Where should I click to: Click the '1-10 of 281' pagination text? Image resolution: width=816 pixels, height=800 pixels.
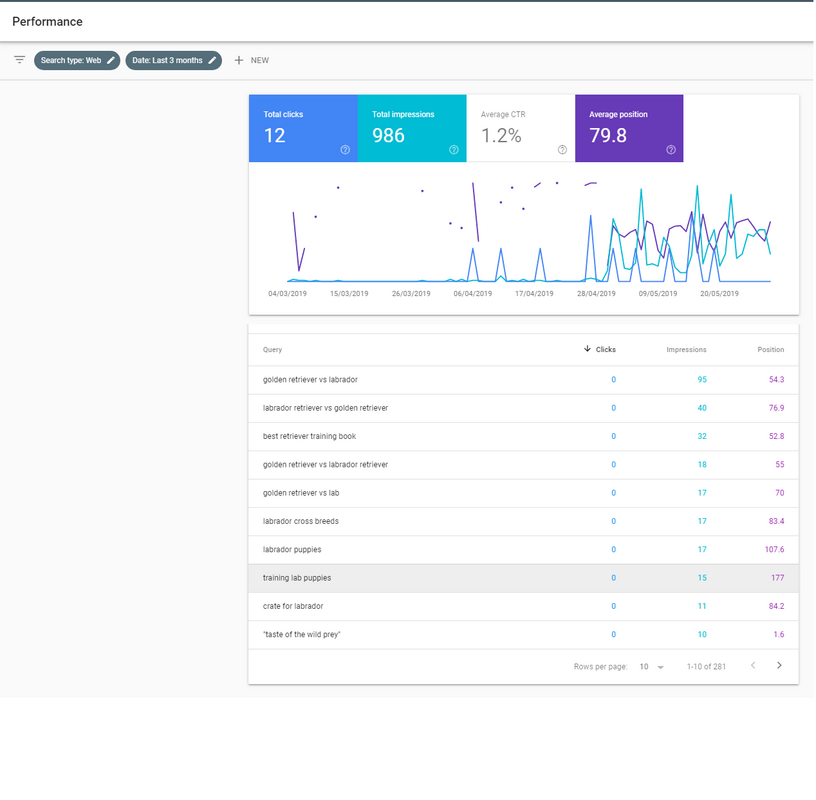pyautogui.click(x=706, y=667)
